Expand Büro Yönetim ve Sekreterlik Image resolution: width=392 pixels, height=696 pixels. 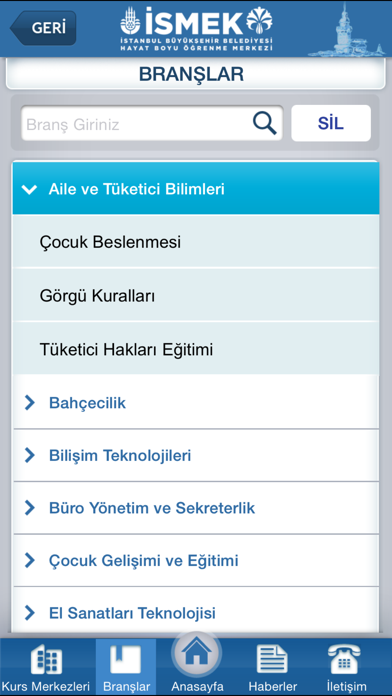196,508
